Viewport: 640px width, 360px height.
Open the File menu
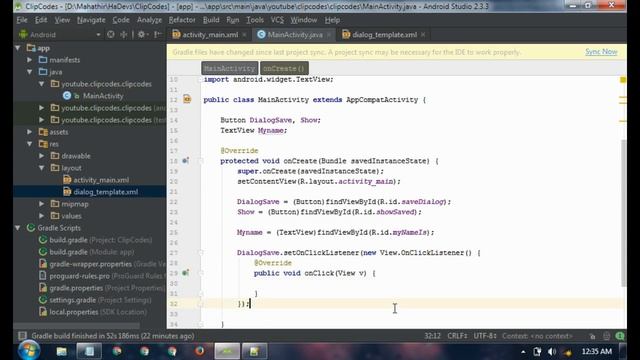pos(22,20)
